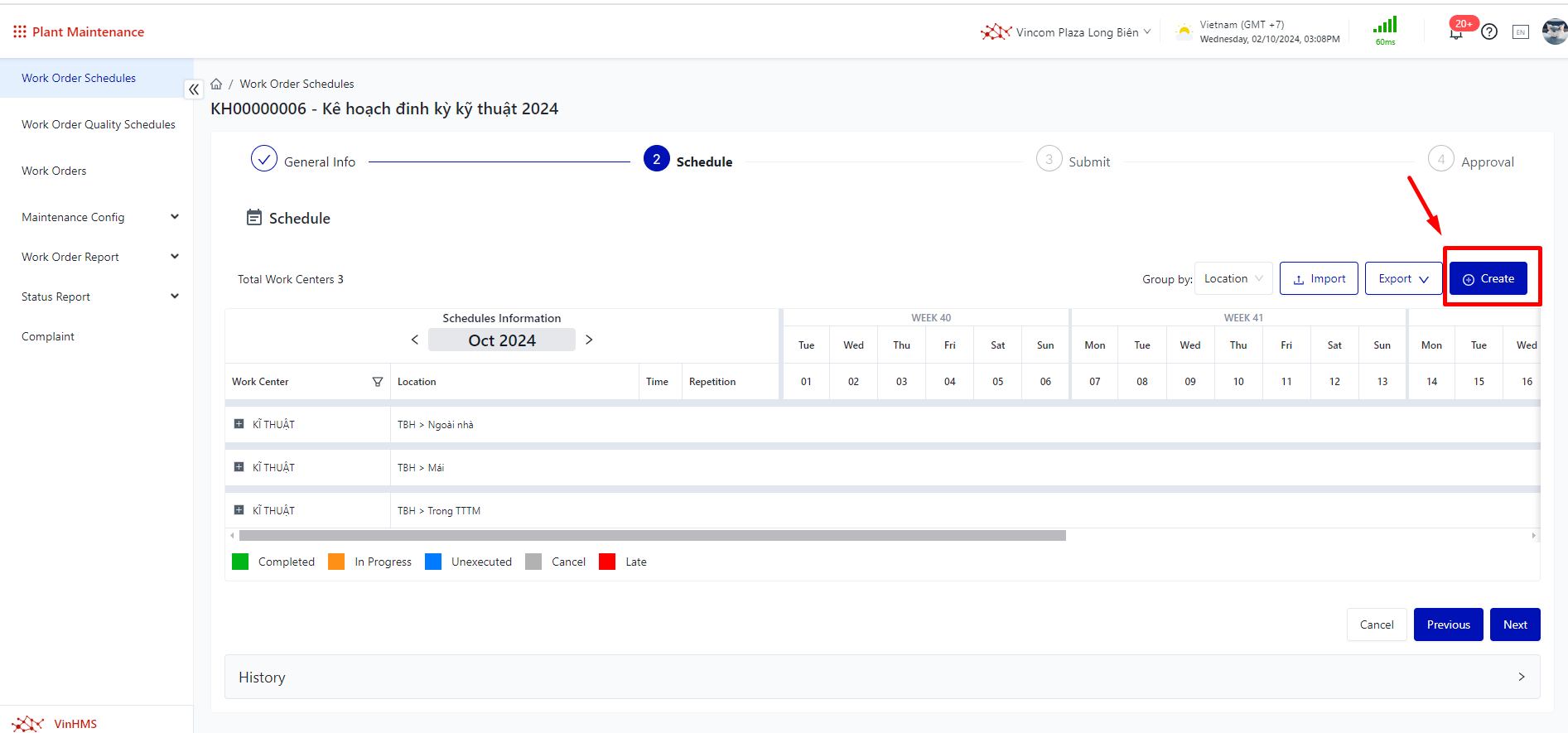Viewport: 1568px width, 733px height.
Task: Expand the KĨ THUẬT Ngoài nhà row
Action: point(239,424)
